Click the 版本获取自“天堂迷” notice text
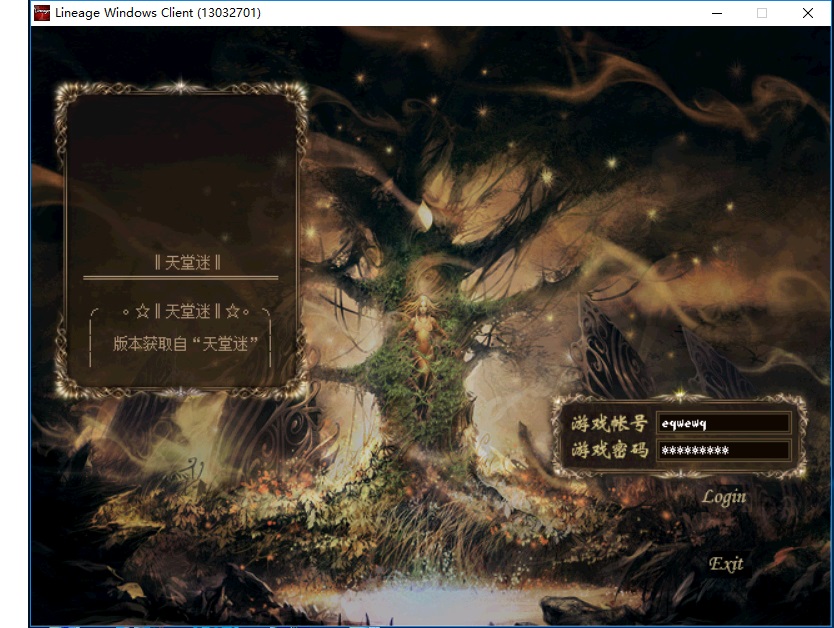834x628 pixels. pos(186,344)
